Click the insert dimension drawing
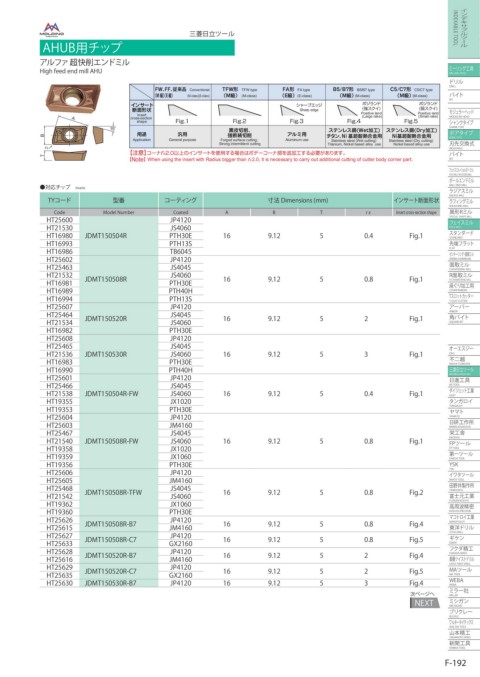 [x=78, y=139]
